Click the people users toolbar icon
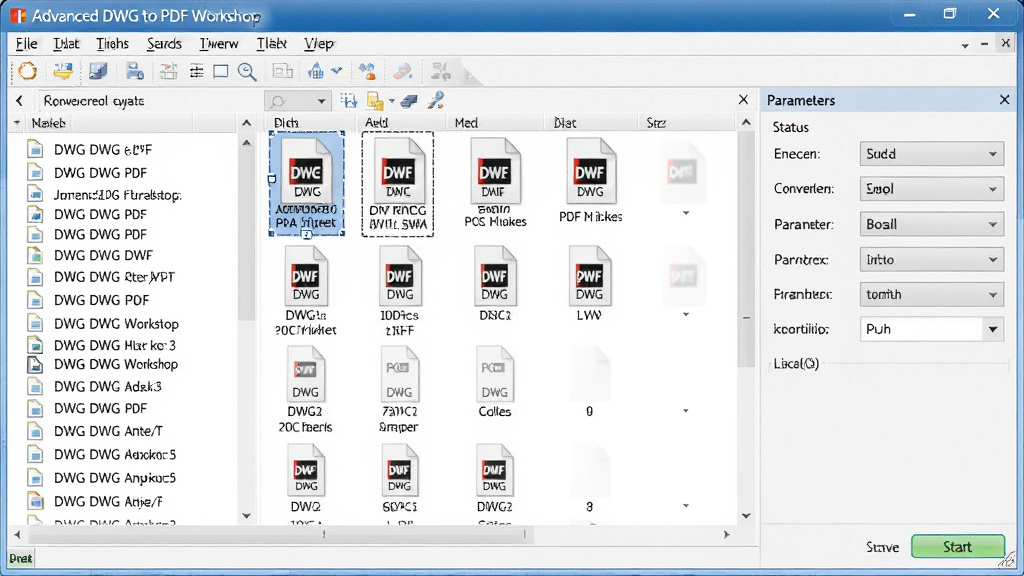Screen dimensions: 1024x576 tap(367, 71)
